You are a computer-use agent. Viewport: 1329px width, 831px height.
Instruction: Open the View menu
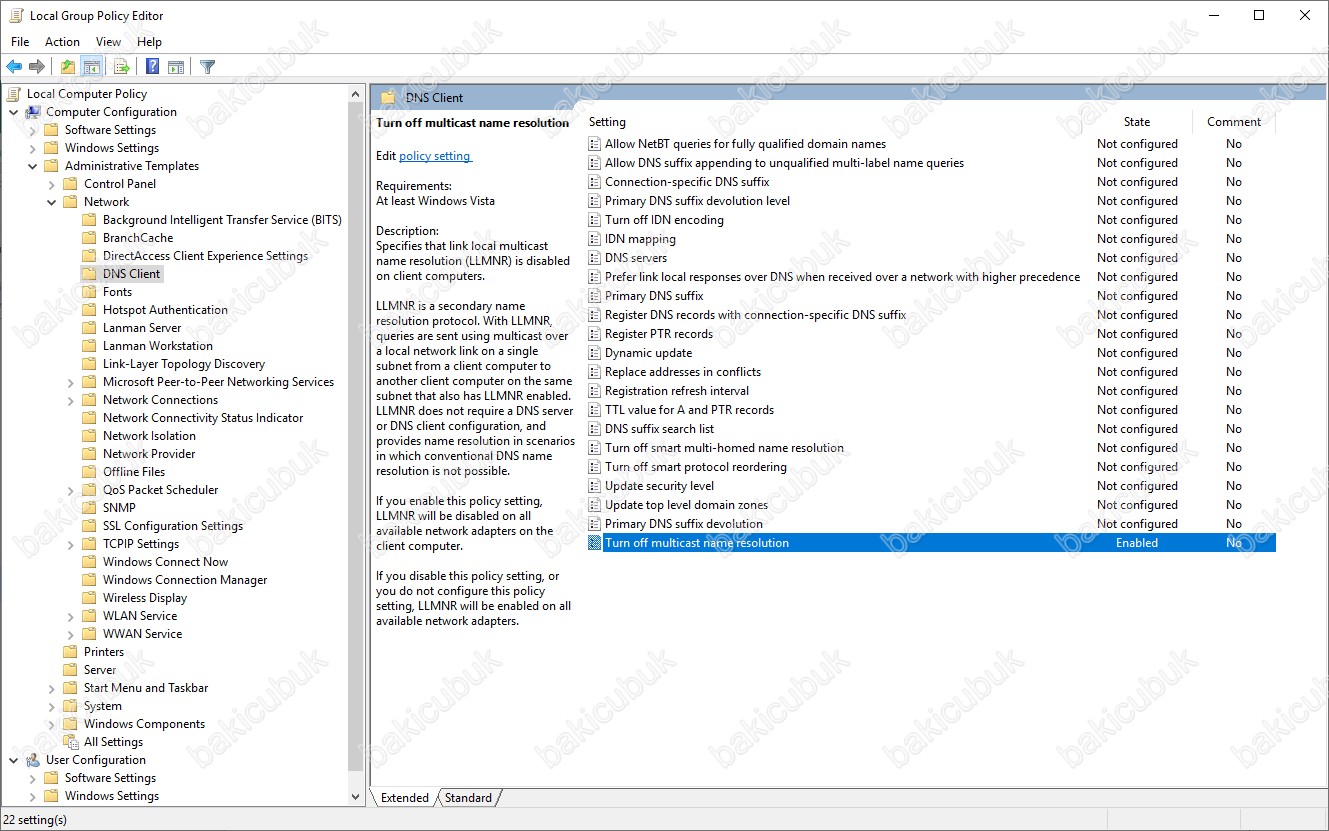pyautogui.click(x=108, y=42)
